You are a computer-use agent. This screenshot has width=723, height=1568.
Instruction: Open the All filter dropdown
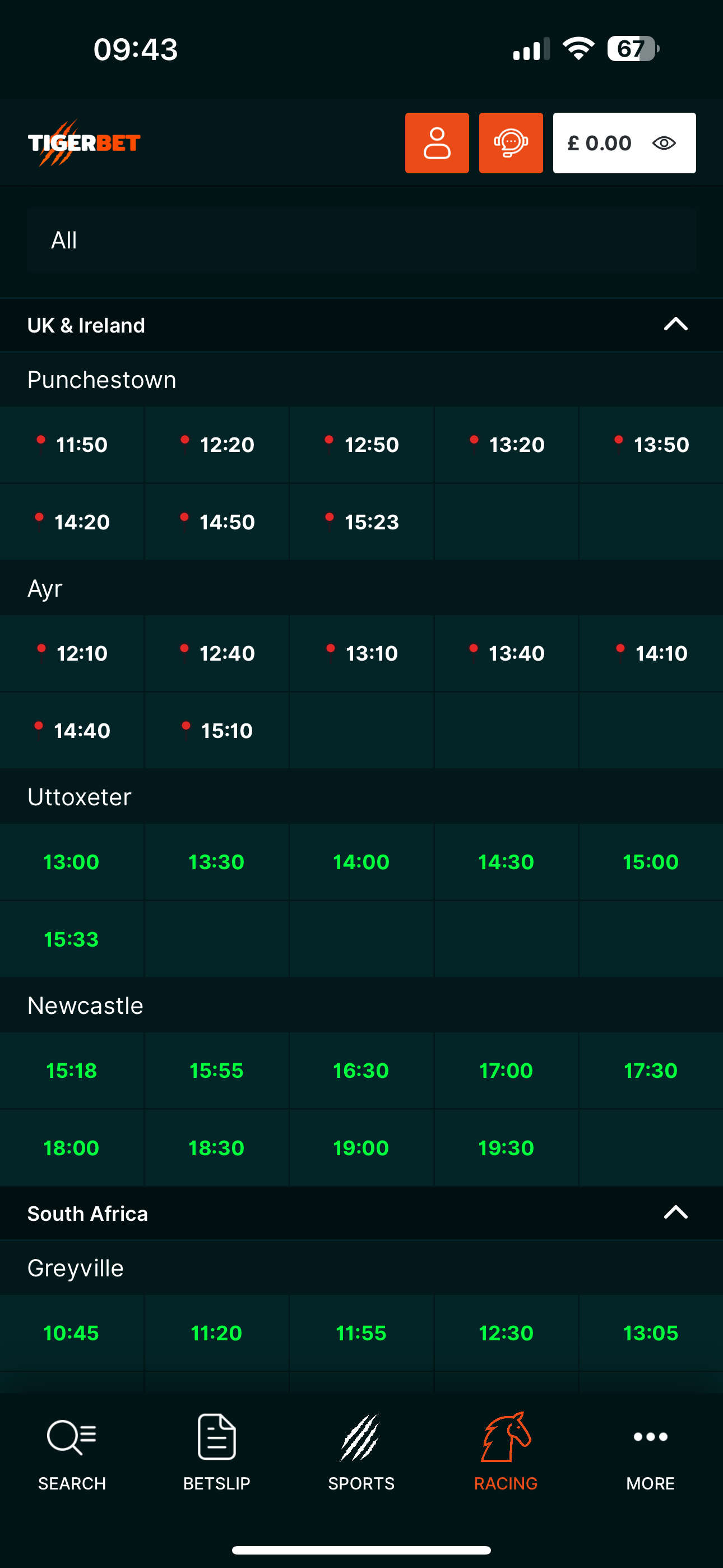click(361, 241)
